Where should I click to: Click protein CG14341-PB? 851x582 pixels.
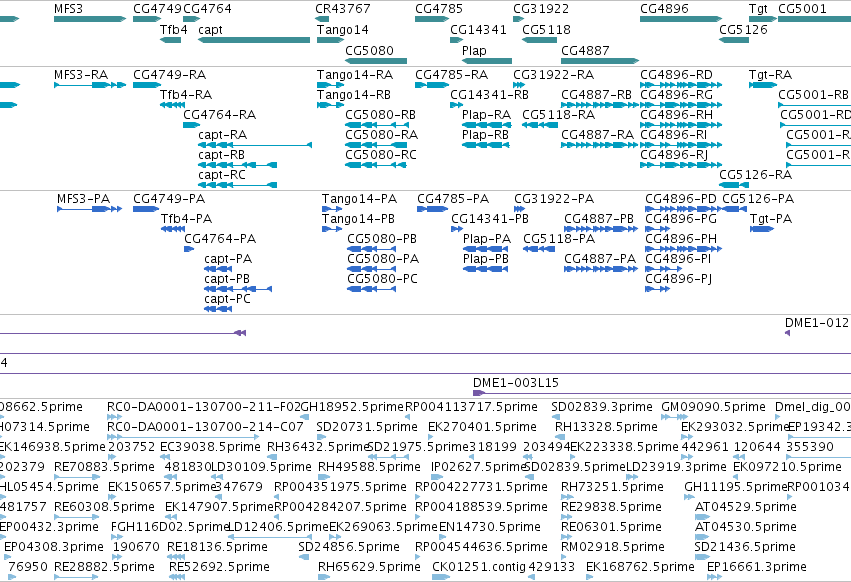[457, 229]
